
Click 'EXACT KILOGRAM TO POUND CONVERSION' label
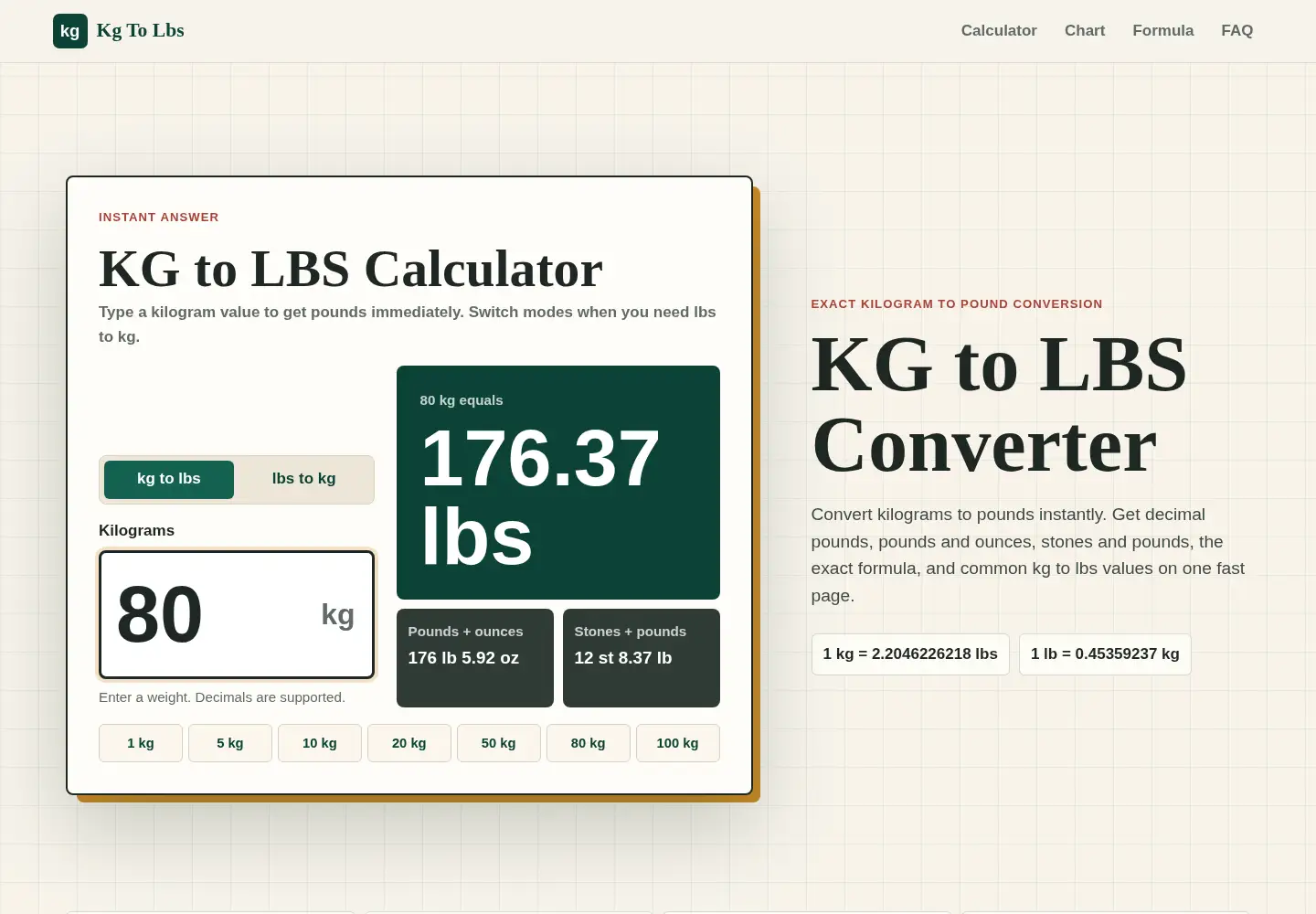coord(957,304)
